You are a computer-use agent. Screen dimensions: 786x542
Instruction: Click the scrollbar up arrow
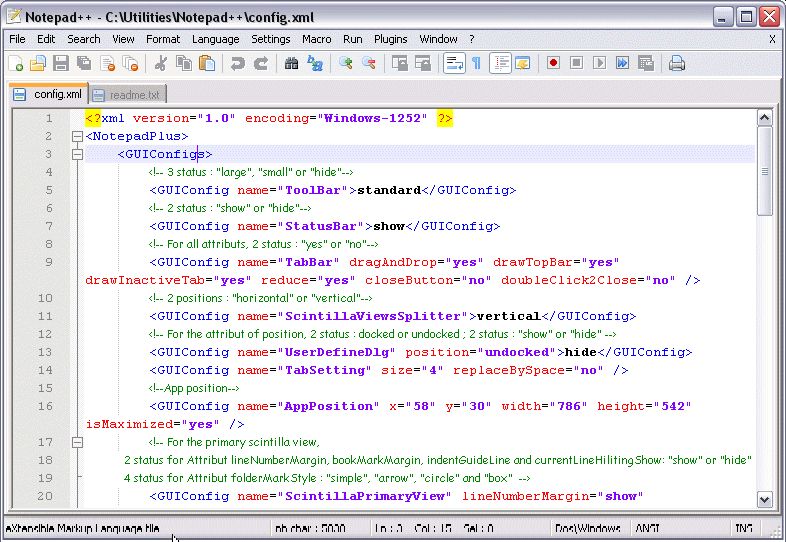click(764, 118)
